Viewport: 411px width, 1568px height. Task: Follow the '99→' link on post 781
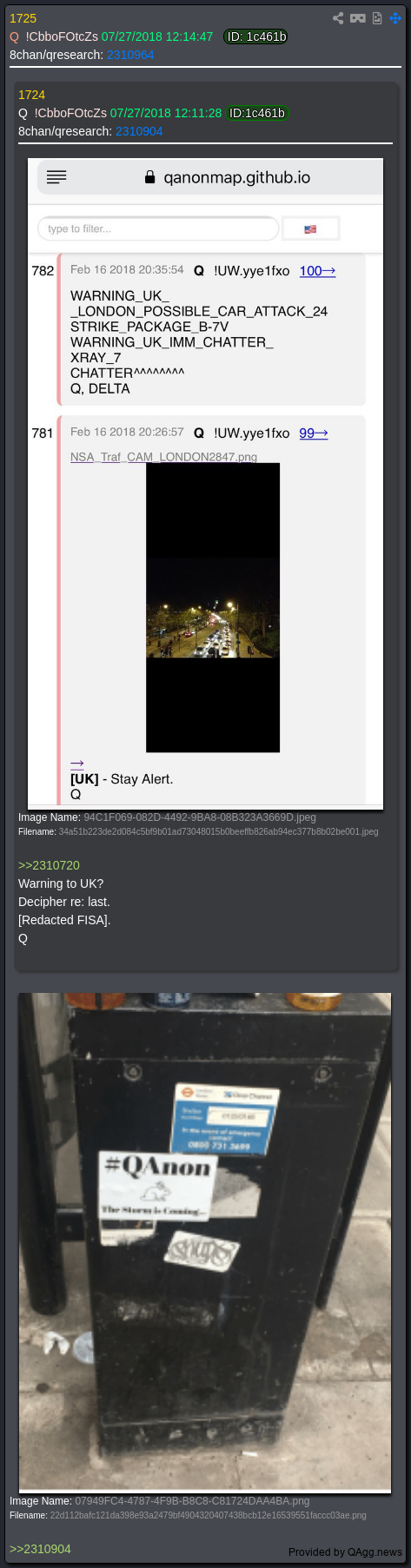point(314,433)
